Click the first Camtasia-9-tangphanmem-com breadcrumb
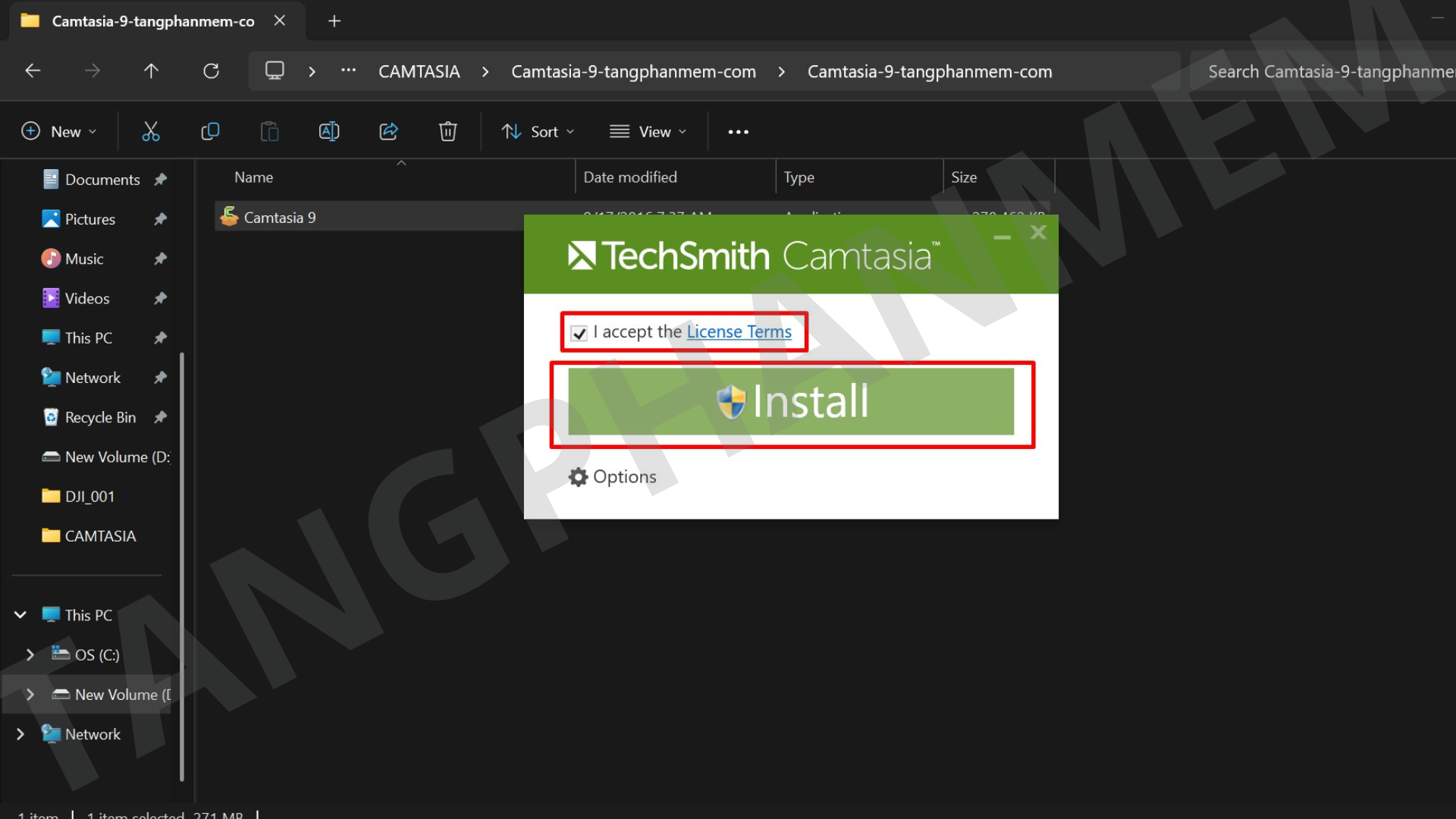This screenshot has width=1456, height=819. pos(633,72)
